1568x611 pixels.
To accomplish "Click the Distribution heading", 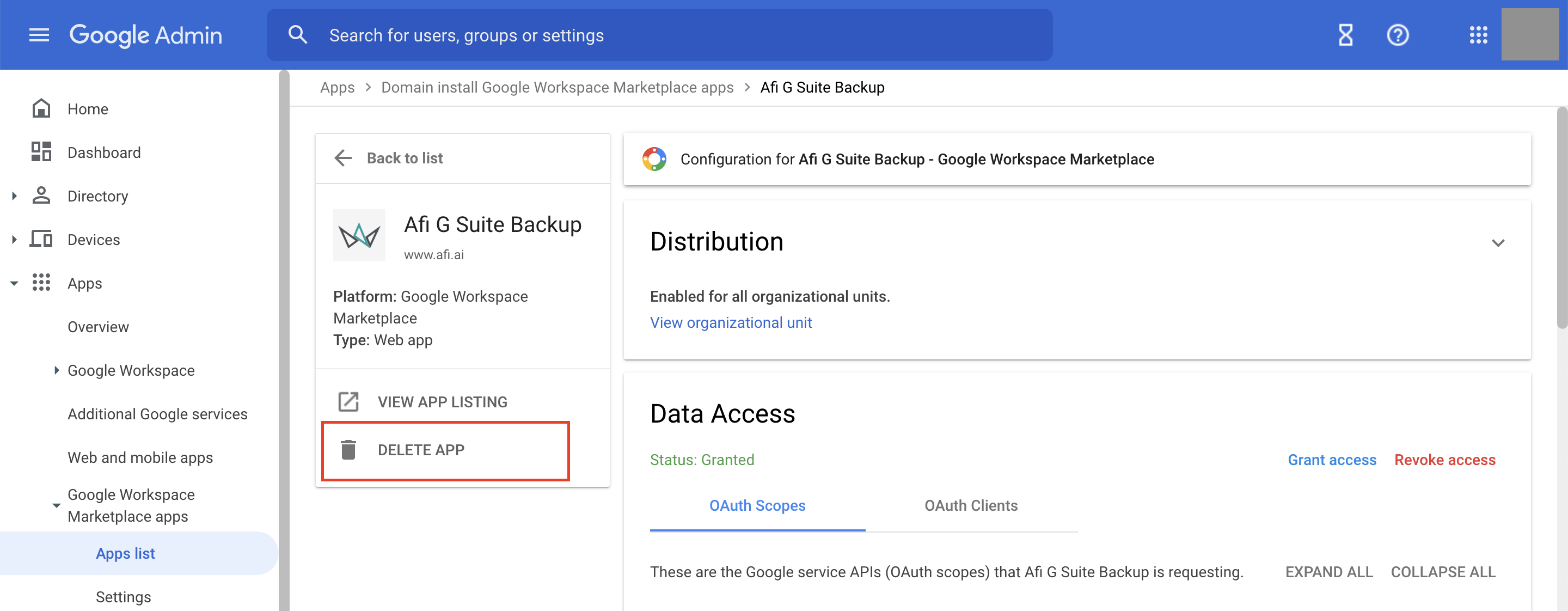I will tap(716, 242).
